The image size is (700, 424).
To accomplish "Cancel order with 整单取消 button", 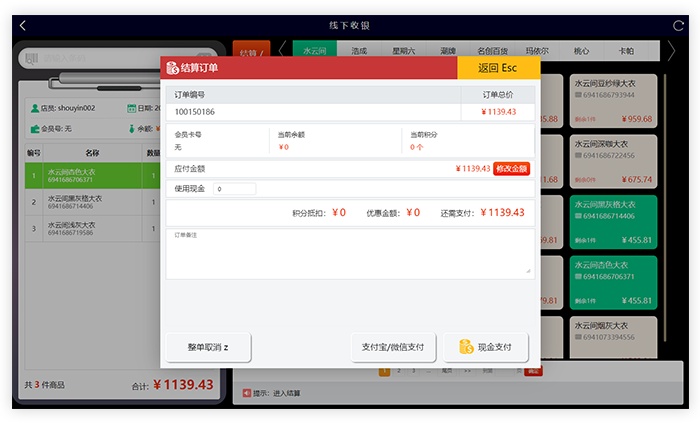I will tap(208, 347).
